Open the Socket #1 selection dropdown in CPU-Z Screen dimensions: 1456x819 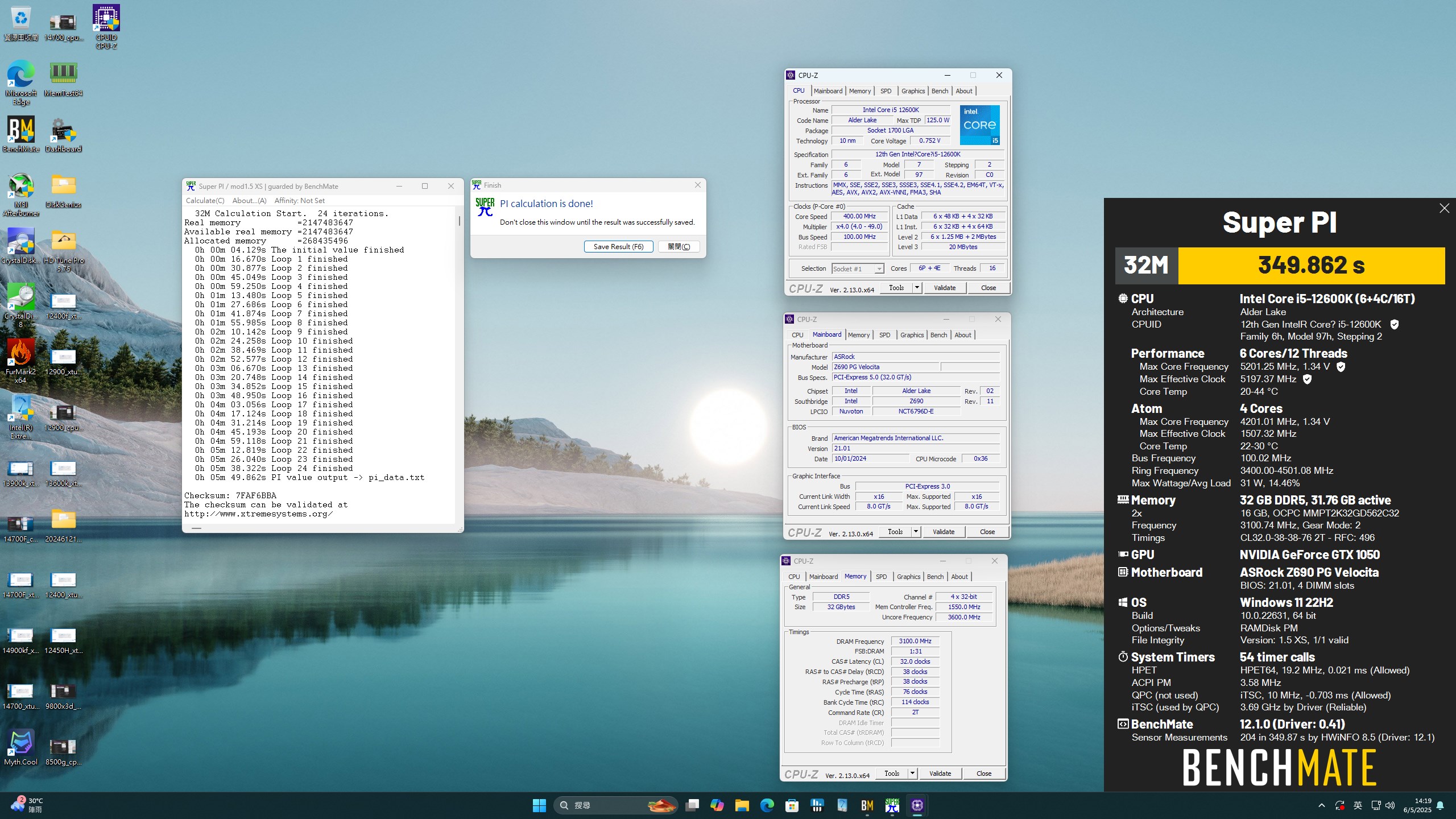(857, 269)
